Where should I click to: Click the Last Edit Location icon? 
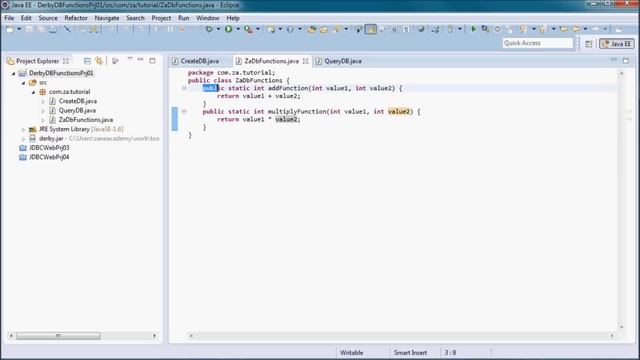(x=564, y=29)
